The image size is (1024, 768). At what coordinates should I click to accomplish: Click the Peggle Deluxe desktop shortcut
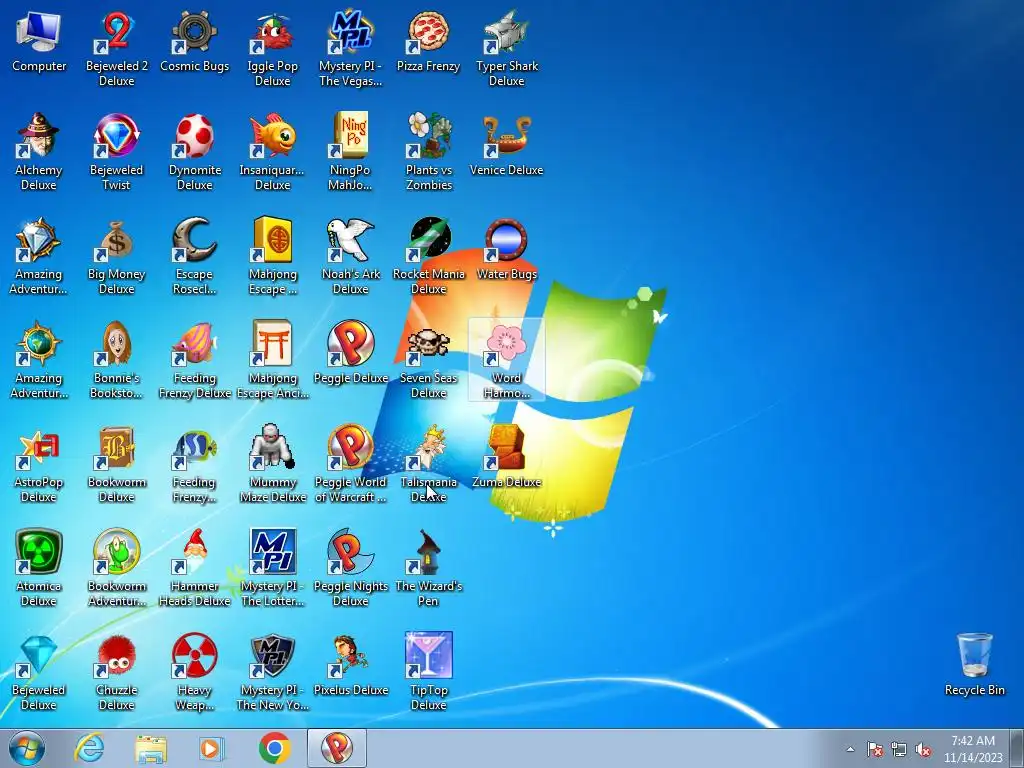click(x=350, y=353)
